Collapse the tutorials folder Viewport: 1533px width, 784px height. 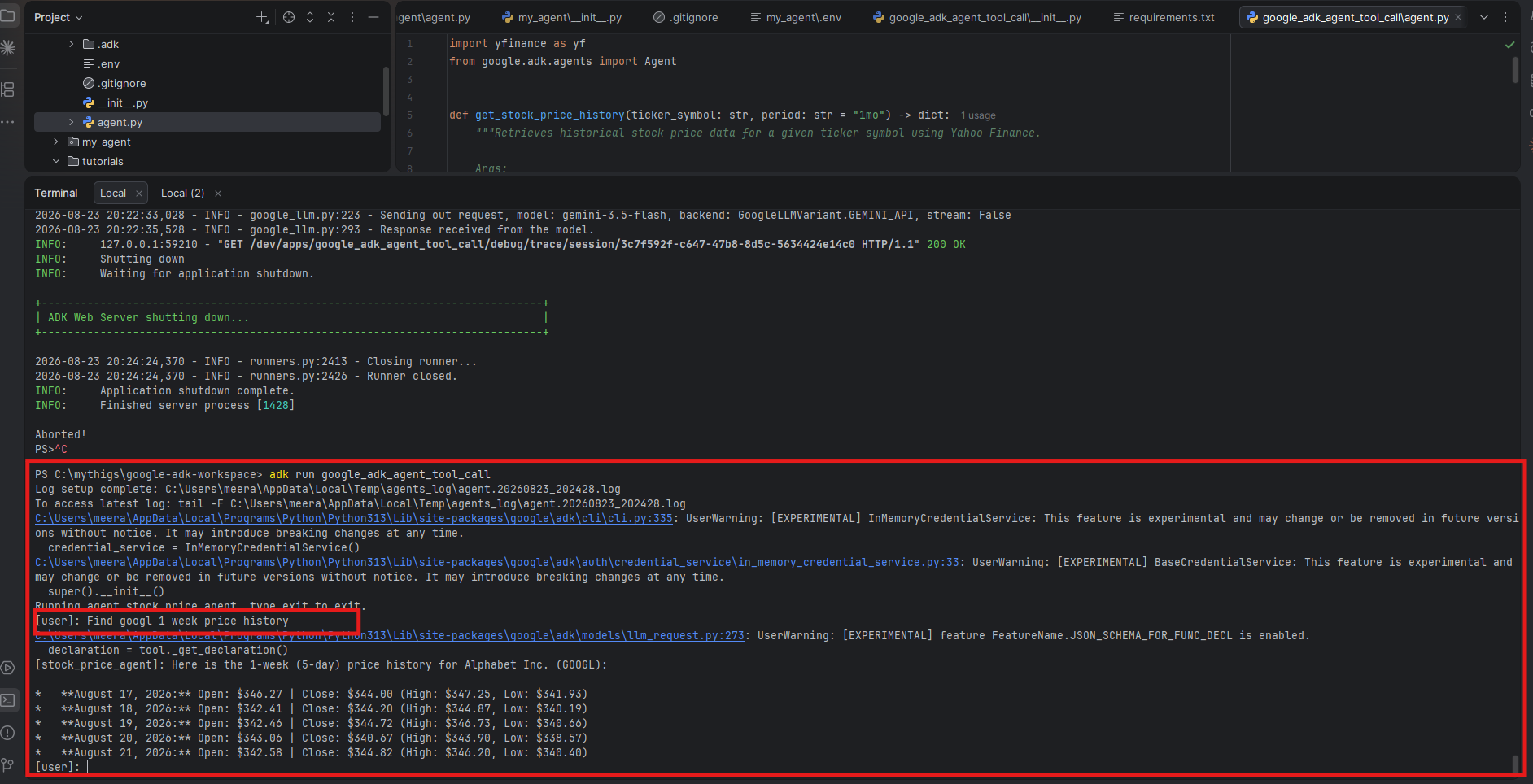click(56, 161)
